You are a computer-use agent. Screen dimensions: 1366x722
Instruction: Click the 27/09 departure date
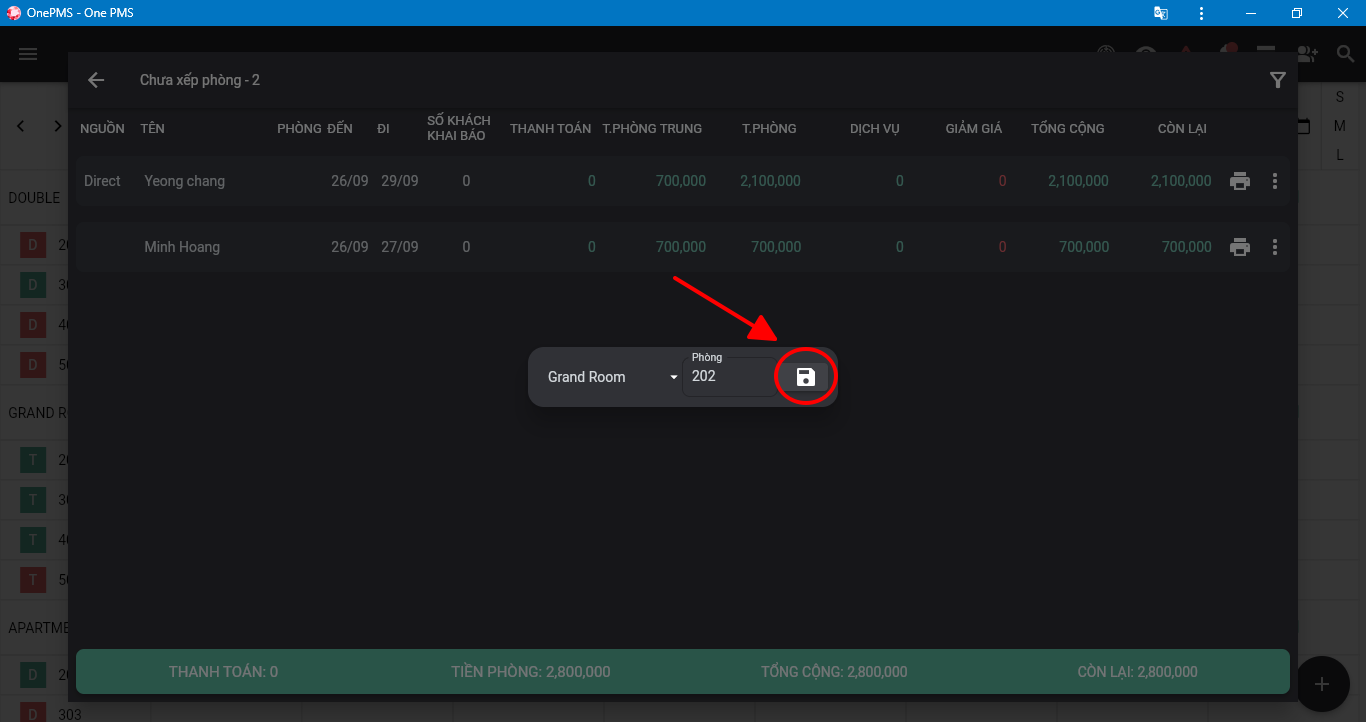click(x=400, y=247)
